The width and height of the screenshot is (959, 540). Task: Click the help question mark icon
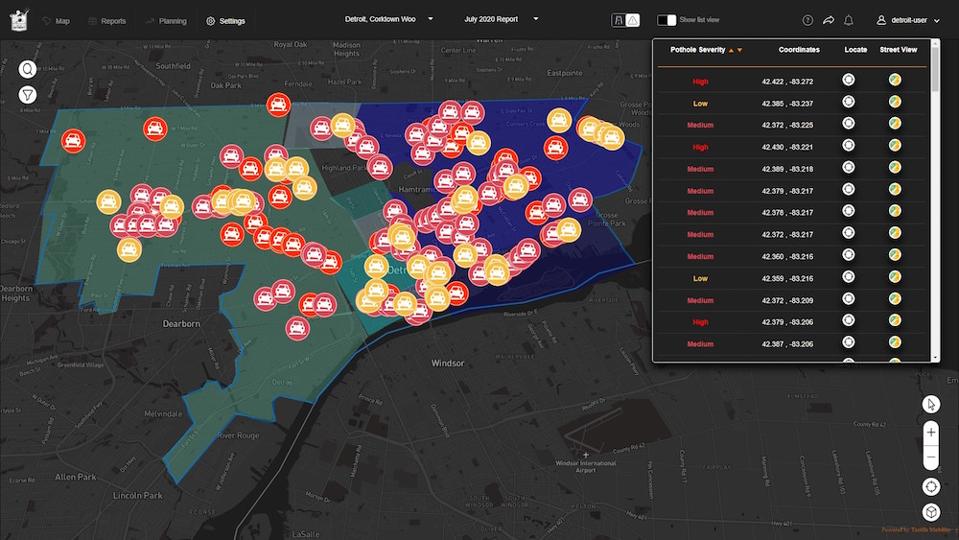point(808,20)
